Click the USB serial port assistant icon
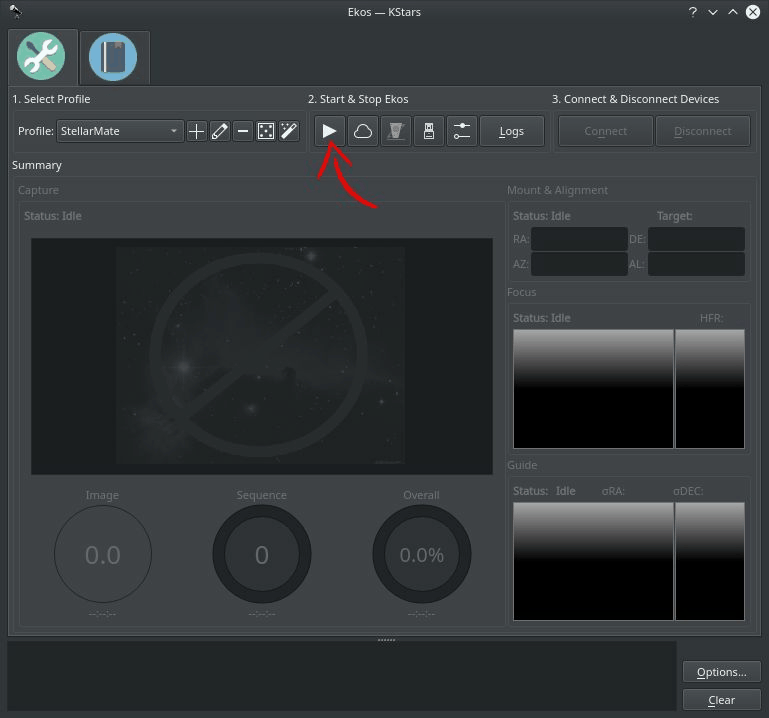769x718 pixels. tap(429, 131)
